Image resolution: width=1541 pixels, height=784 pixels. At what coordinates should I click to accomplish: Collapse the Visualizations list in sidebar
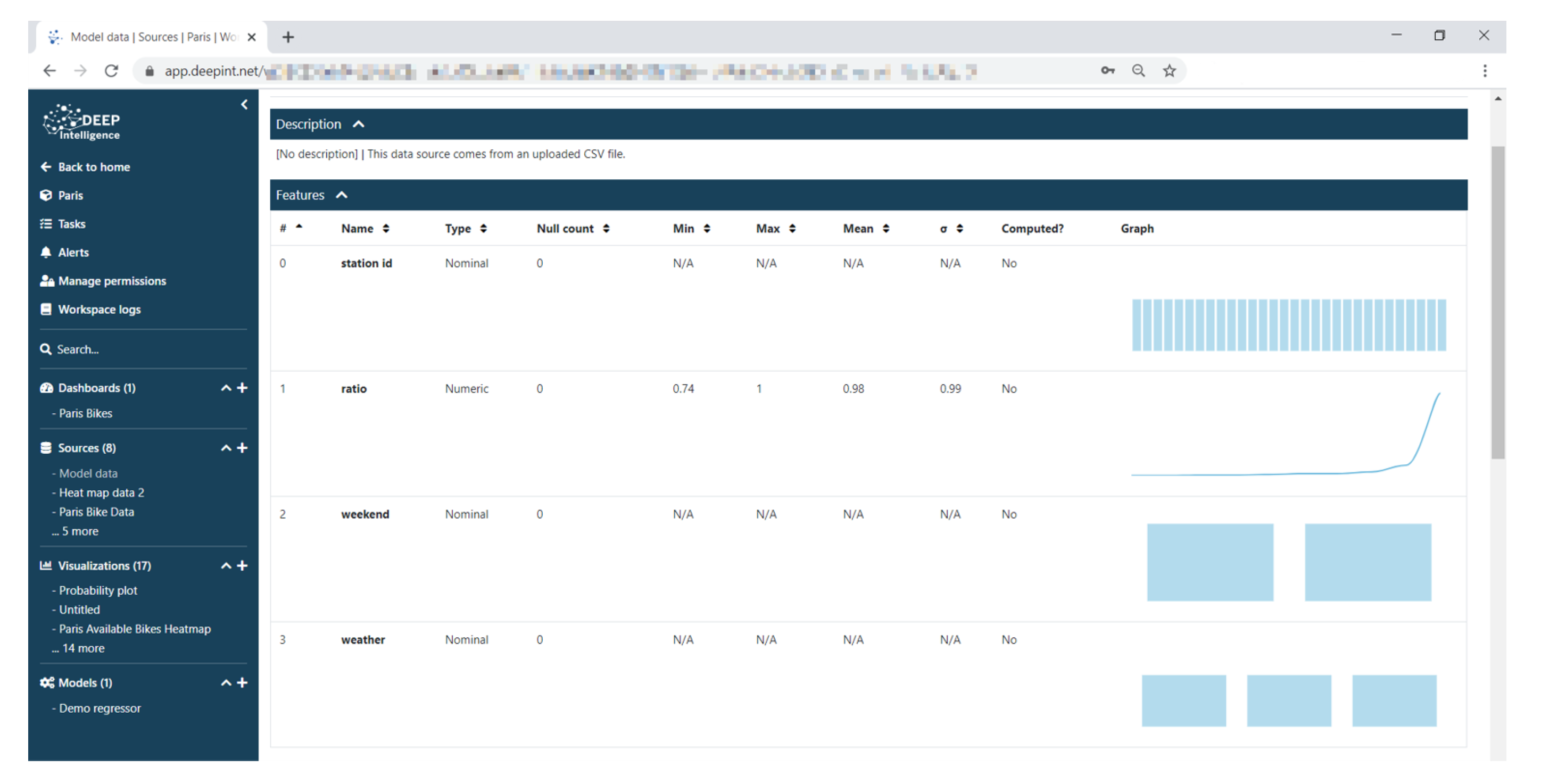(226, 565)
